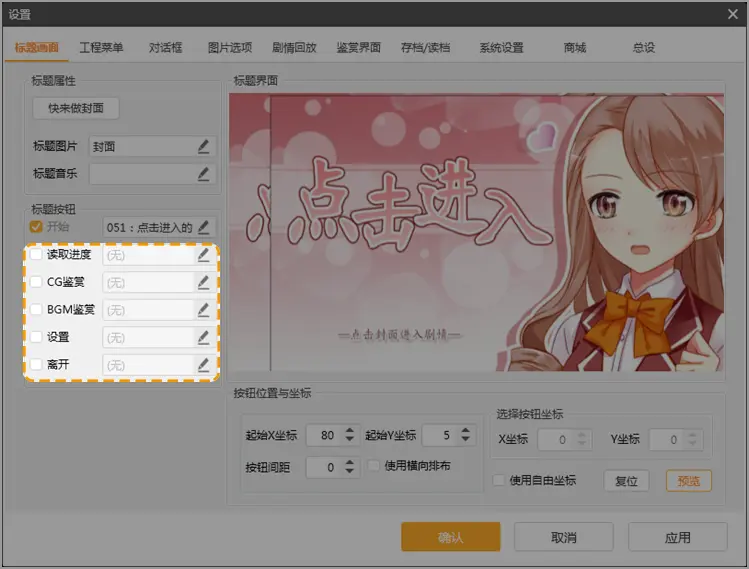Click the 快来做封面 button
This screenshot has height=569, width=749.
pos(76,108)
